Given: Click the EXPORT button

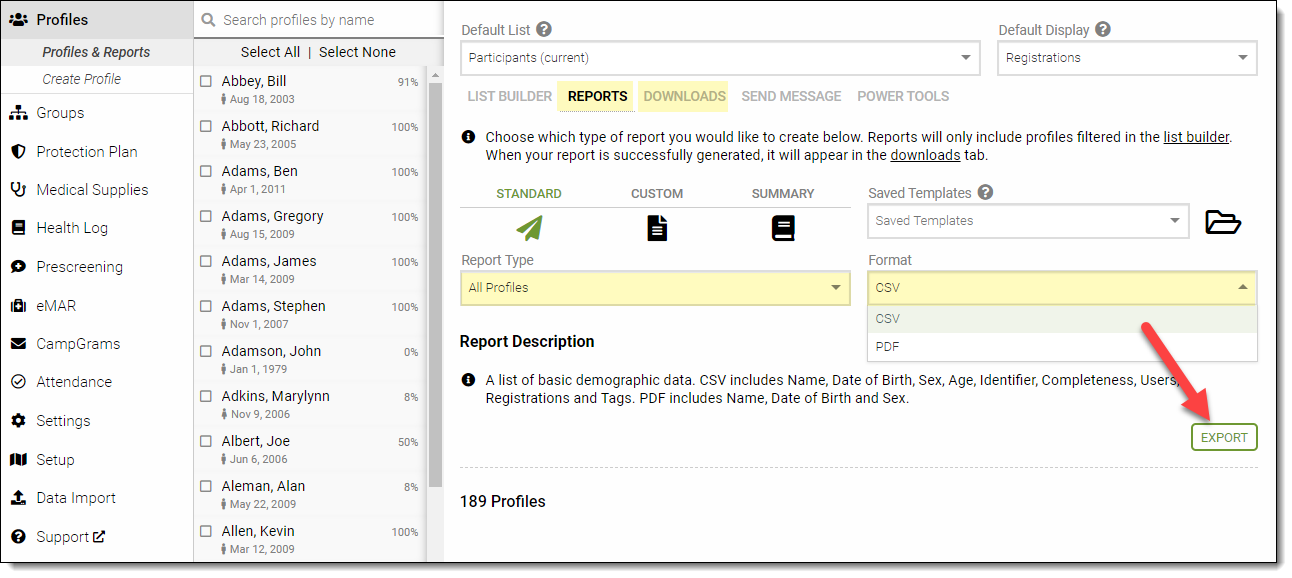Looking at the screenshot, I should click(1224, 437).
